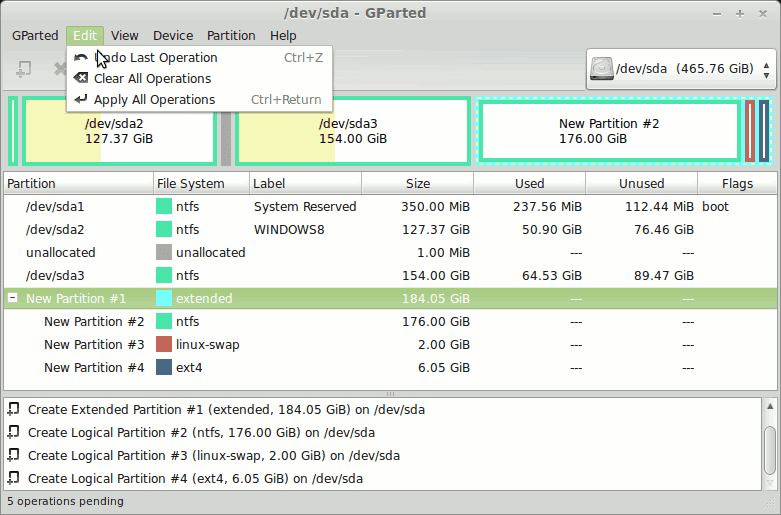This screenshot has width=781, height=515.
Task: Choose Undo Last Operation
Action: pos(199,57)
